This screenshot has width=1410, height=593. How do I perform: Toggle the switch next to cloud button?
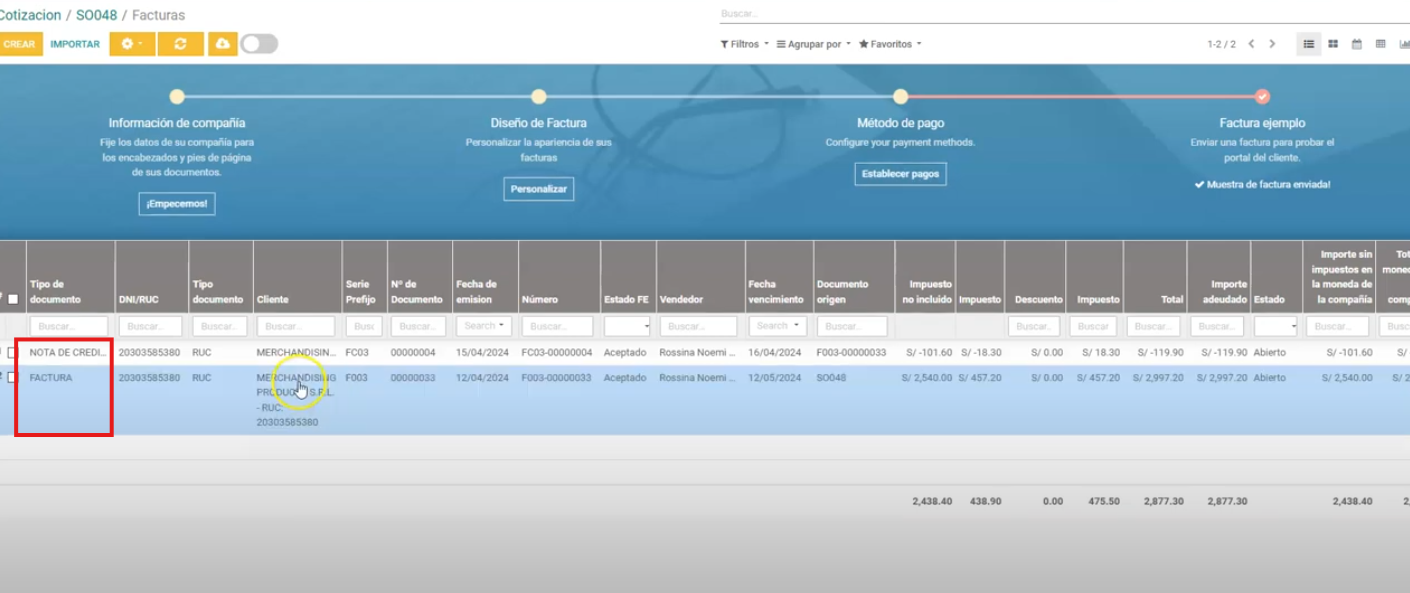(x=259, y=44)
